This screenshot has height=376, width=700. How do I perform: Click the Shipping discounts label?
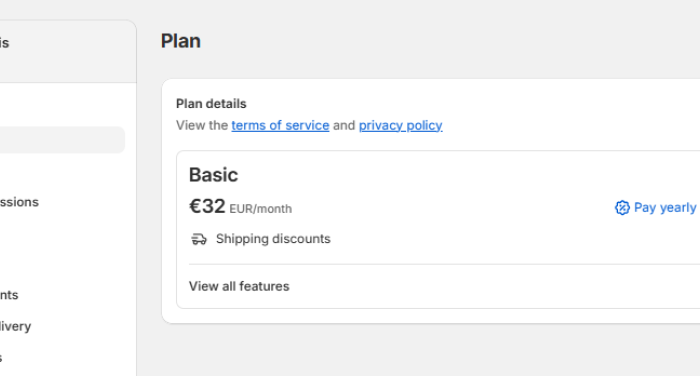coord(273,239)
